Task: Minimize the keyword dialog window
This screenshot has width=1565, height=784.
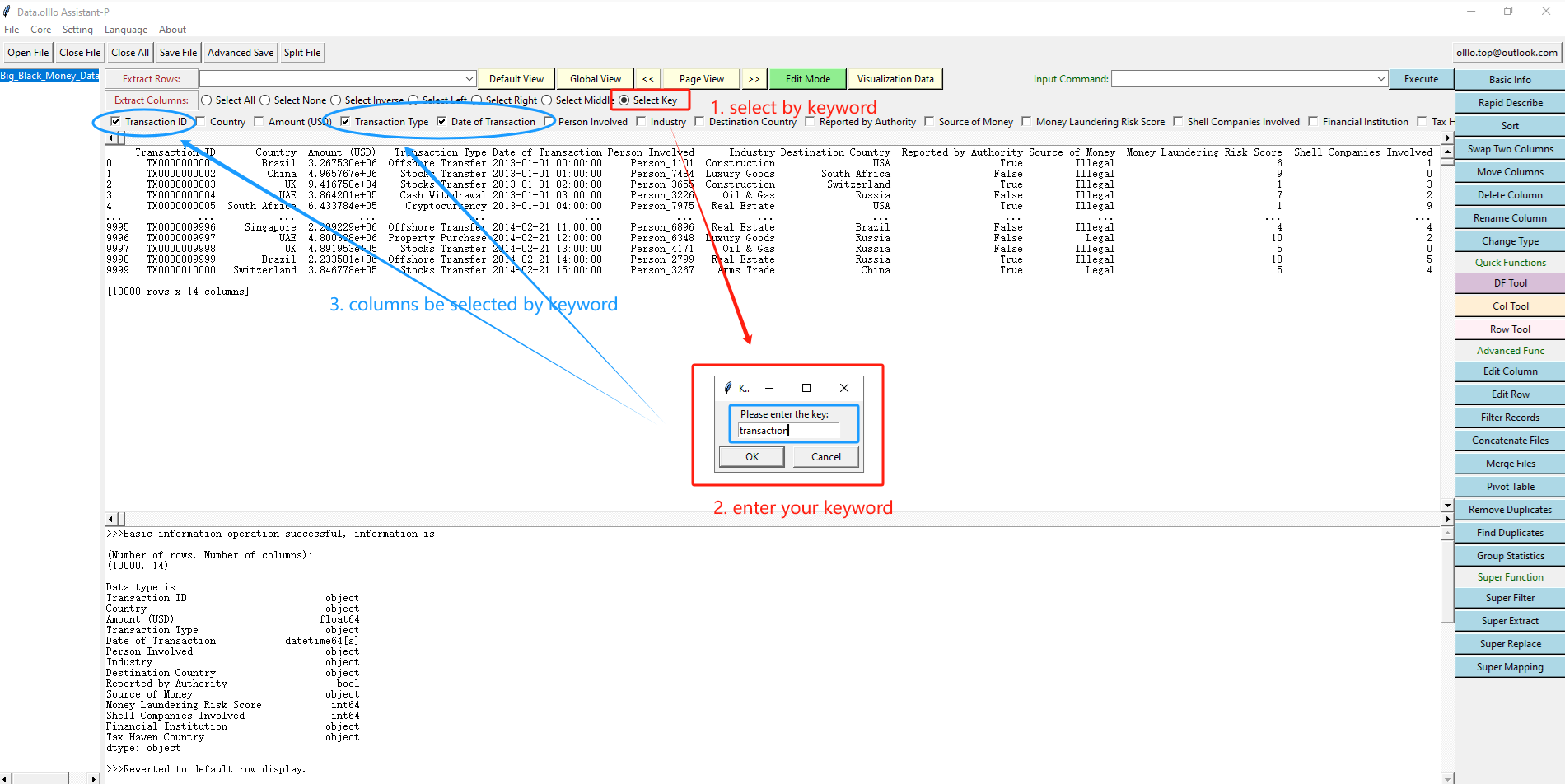Action: (769, 388)
